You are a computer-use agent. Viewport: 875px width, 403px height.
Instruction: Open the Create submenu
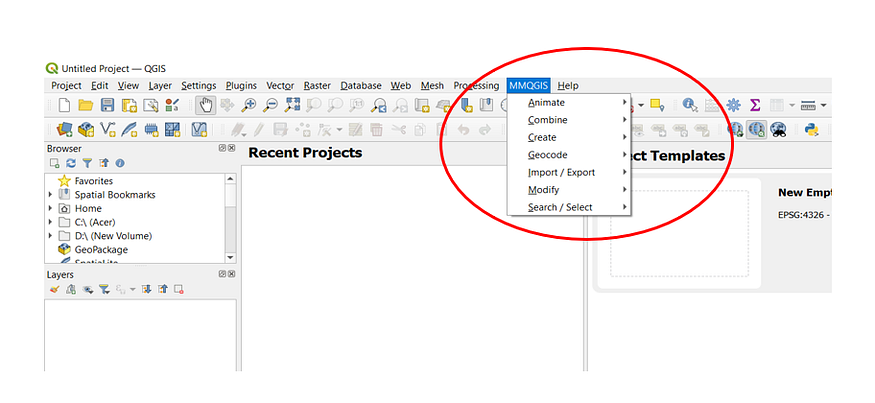click(569, 137)
